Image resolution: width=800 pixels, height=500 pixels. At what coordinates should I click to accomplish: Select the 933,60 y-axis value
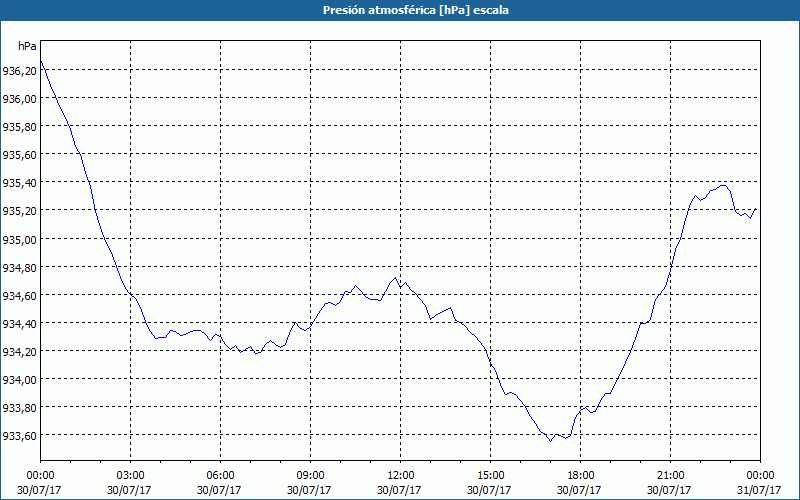(19, 436)
